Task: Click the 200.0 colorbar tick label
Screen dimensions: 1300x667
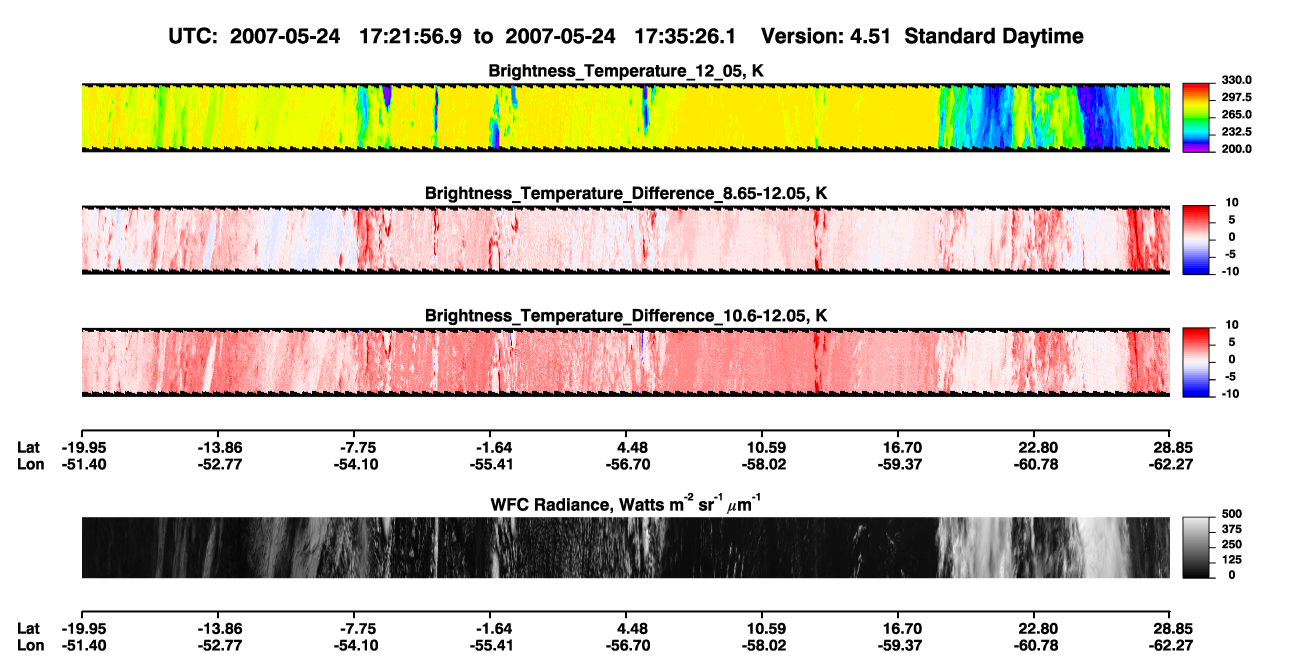Action: (x=1235, y=149)
